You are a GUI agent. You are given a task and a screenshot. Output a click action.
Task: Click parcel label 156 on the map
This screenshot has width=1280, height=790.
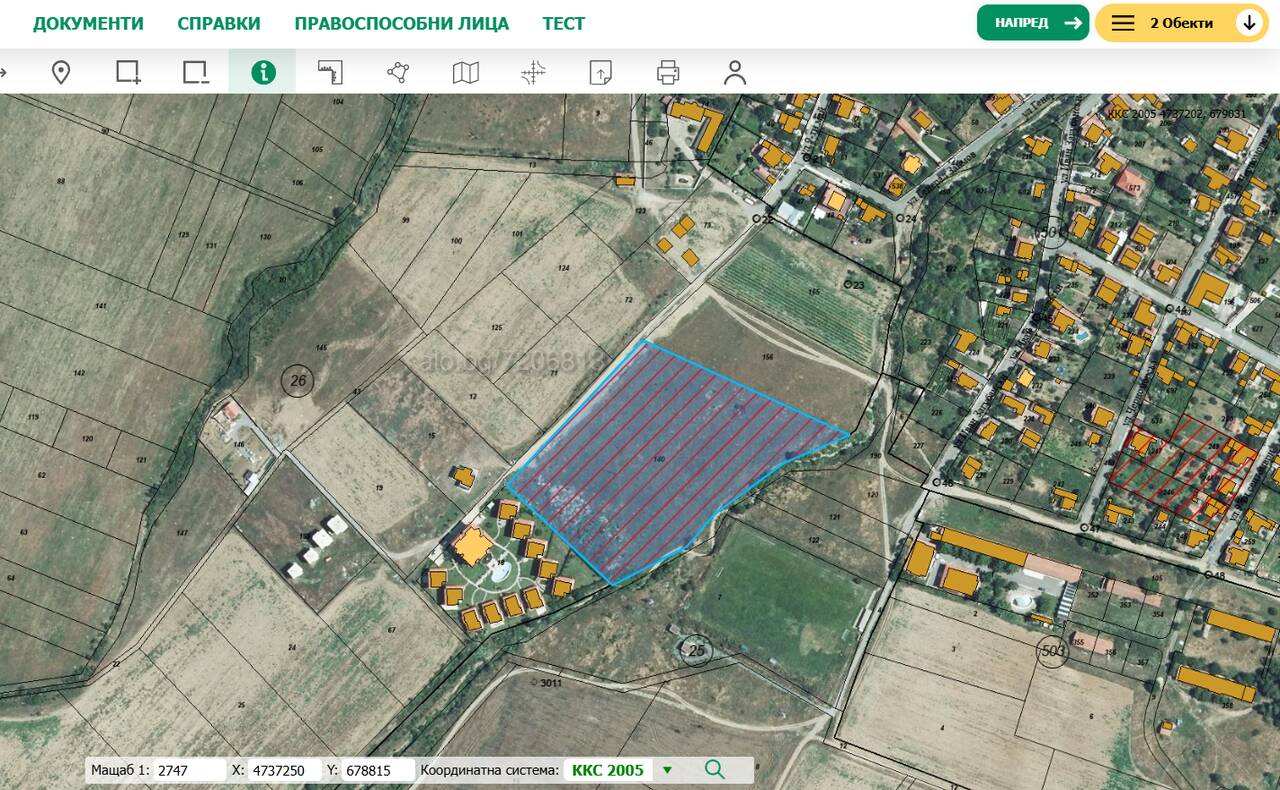coord(767,357)
